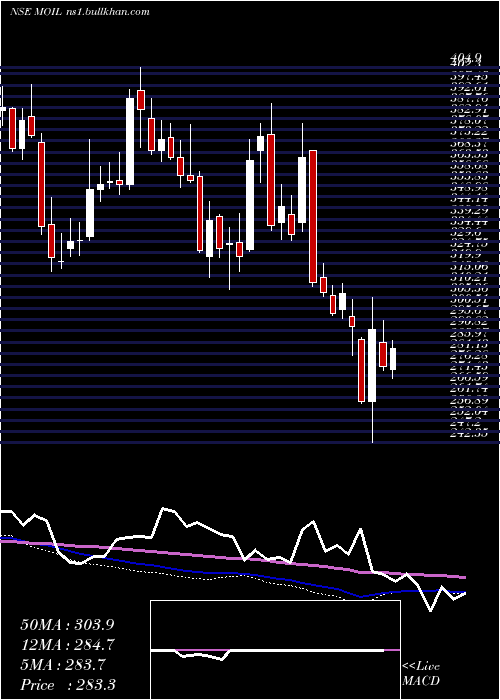Click the 256.89 price axis label

coord(468,401)
